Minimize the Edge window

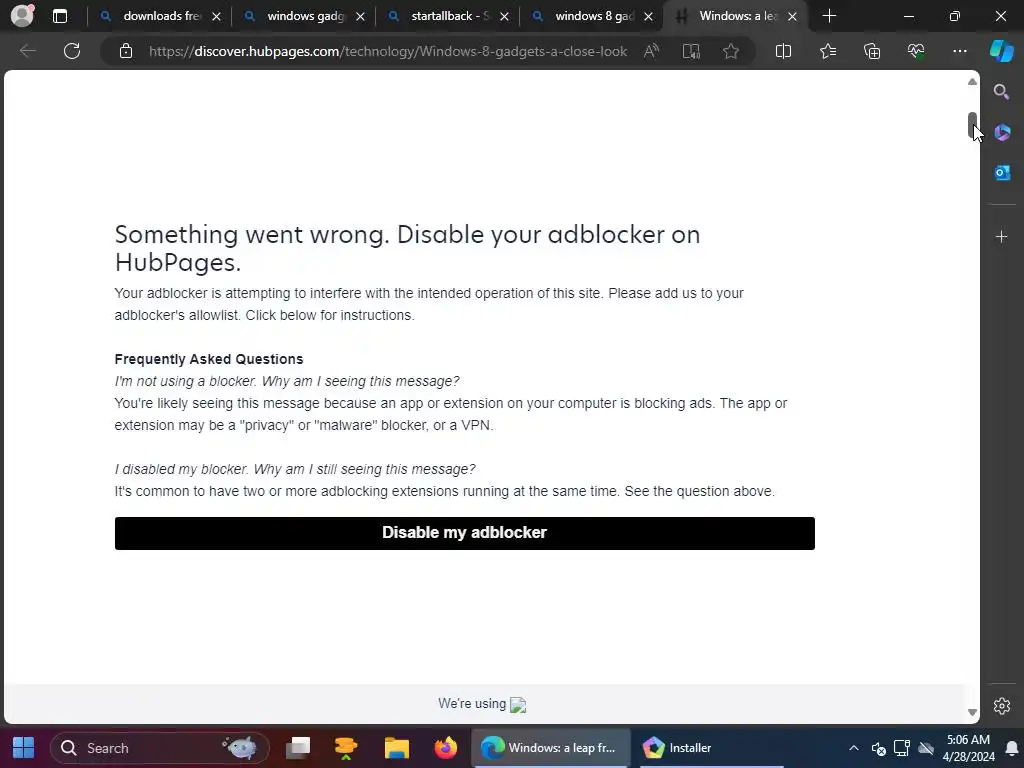908,16
